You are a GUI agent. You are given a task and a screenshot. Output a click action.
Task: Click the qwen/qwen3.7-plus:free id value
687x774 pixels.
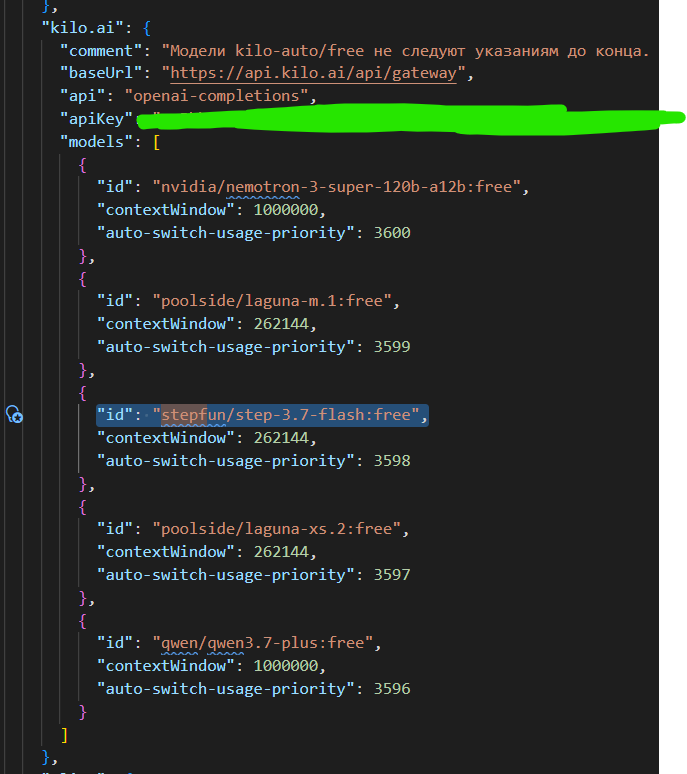click(263, 643)
